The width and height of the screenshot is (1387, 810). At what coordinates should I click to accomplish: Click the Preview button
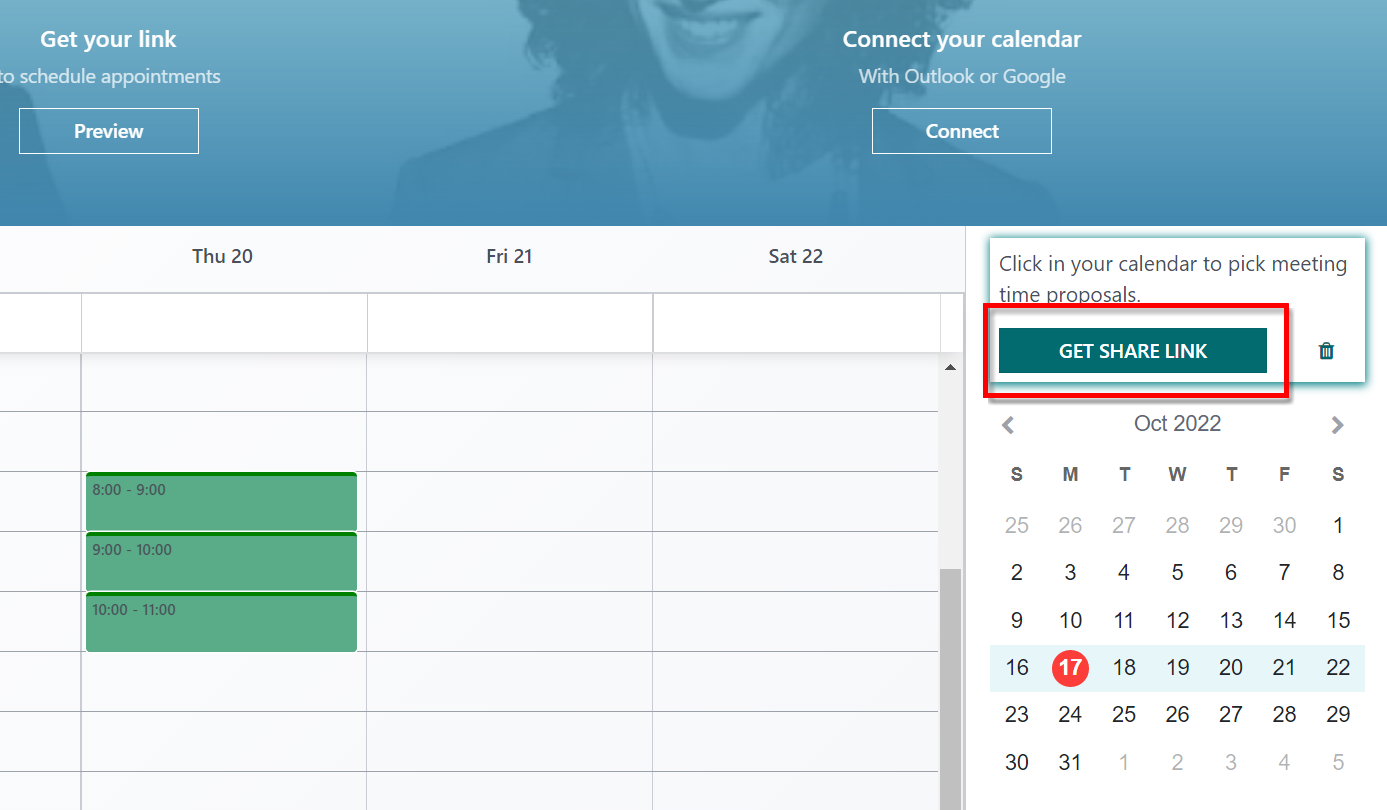[x=108, y=131]
